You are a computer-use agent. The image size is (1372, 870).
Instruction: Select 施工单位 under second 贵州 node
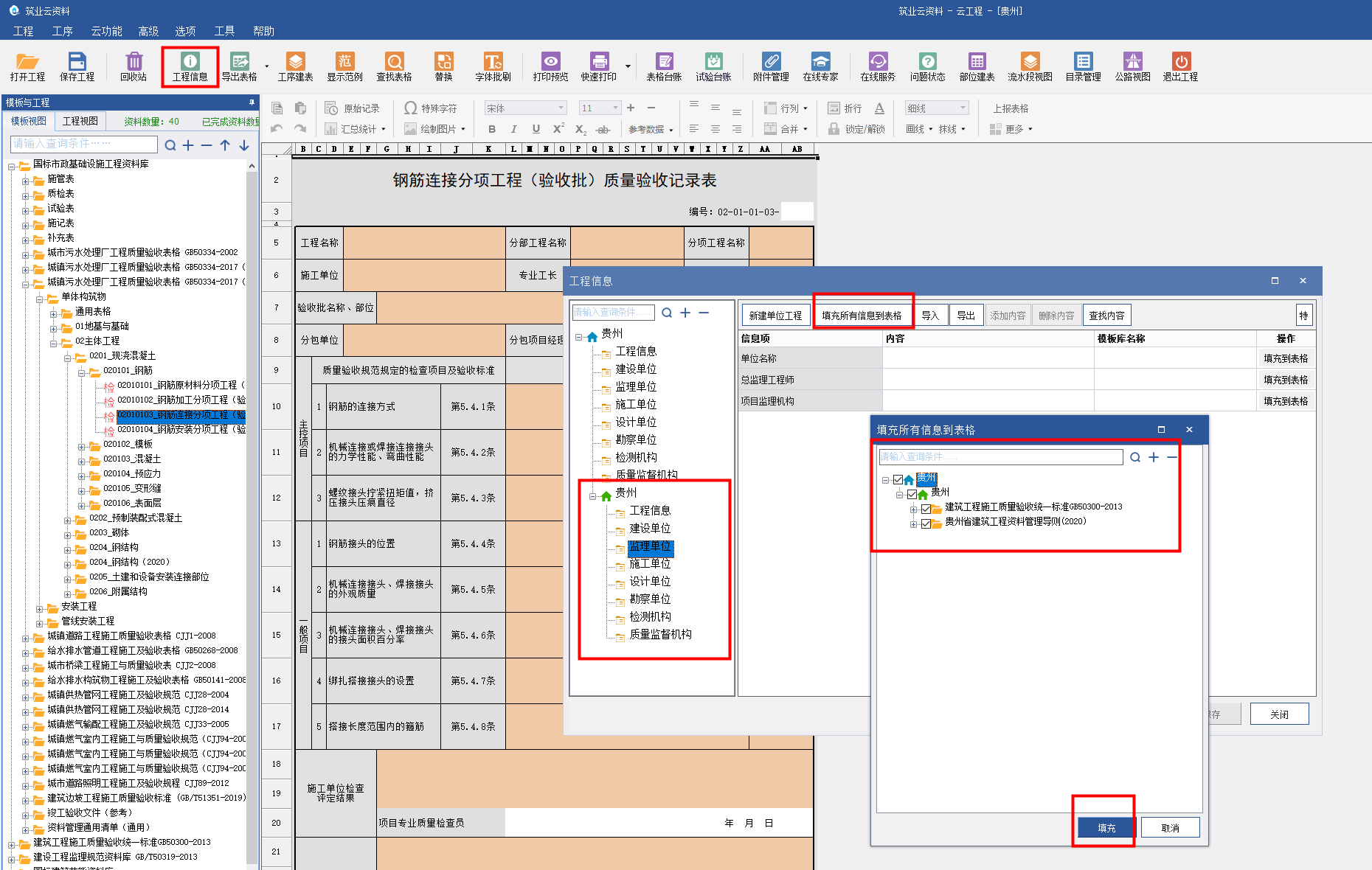650,564
